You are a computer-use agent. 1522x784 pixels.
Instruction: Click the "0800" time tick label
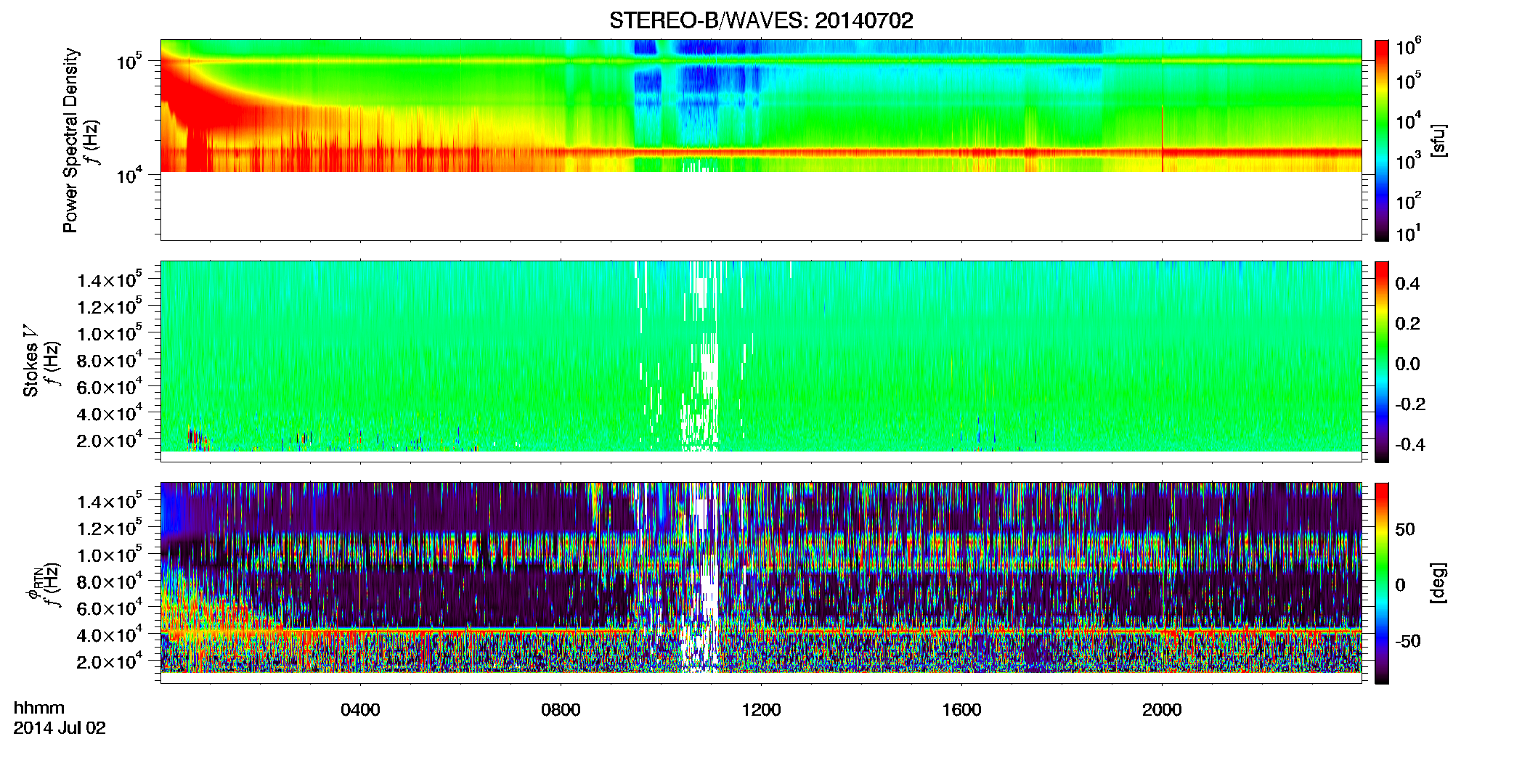click(x=561, y=709)
